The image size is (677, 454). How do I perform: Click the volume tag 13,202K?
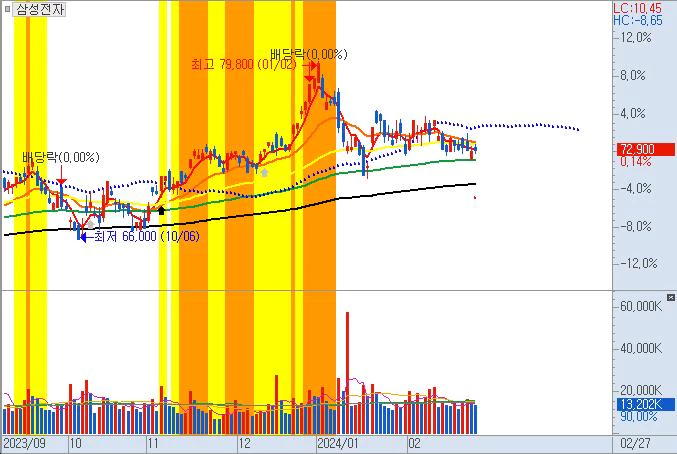(646, 404)
